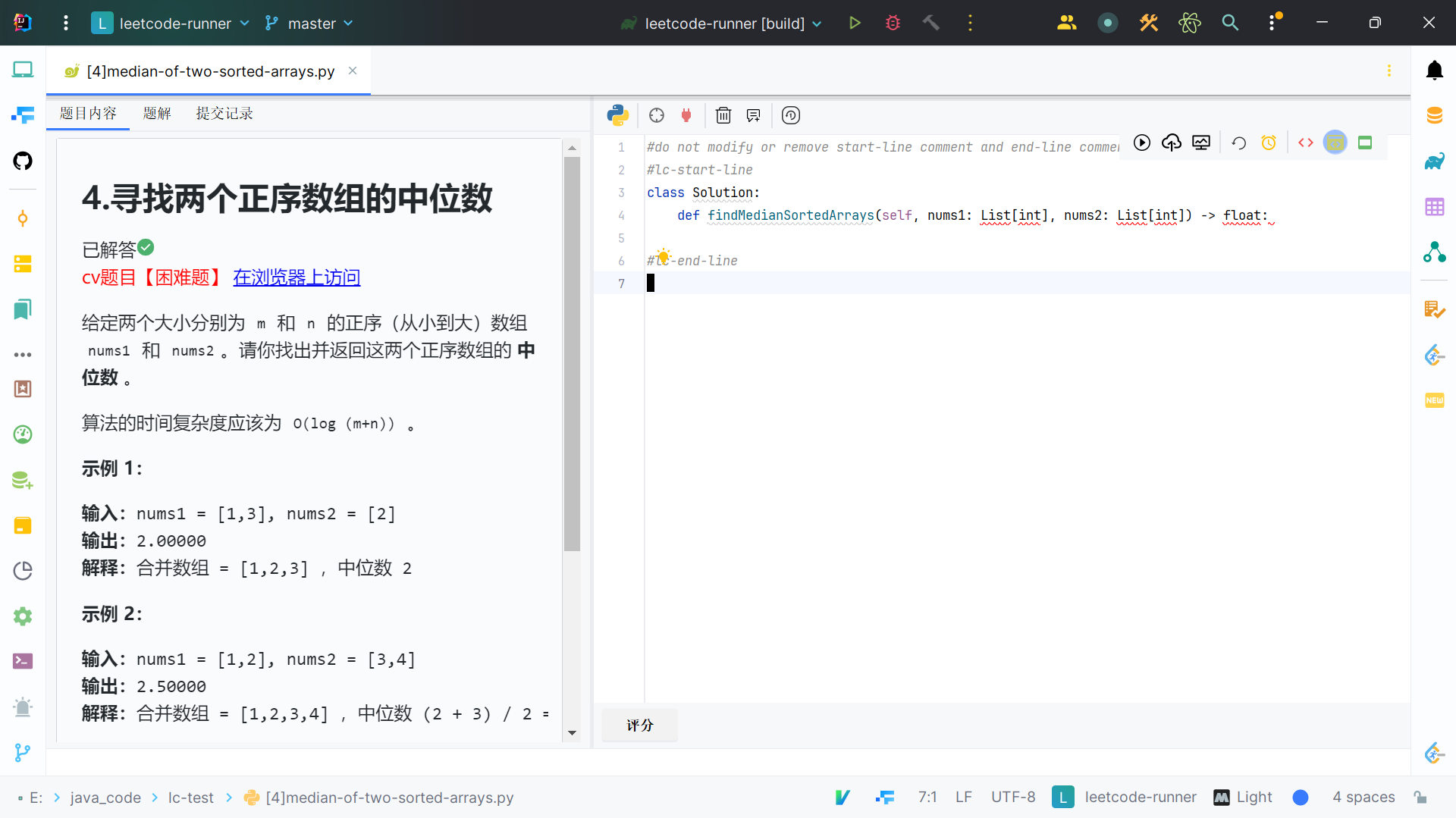The width and height of the screenshot is (1456, 818).
Task: Open the Project tool window from the left sidebar
Action: point(23,70)
